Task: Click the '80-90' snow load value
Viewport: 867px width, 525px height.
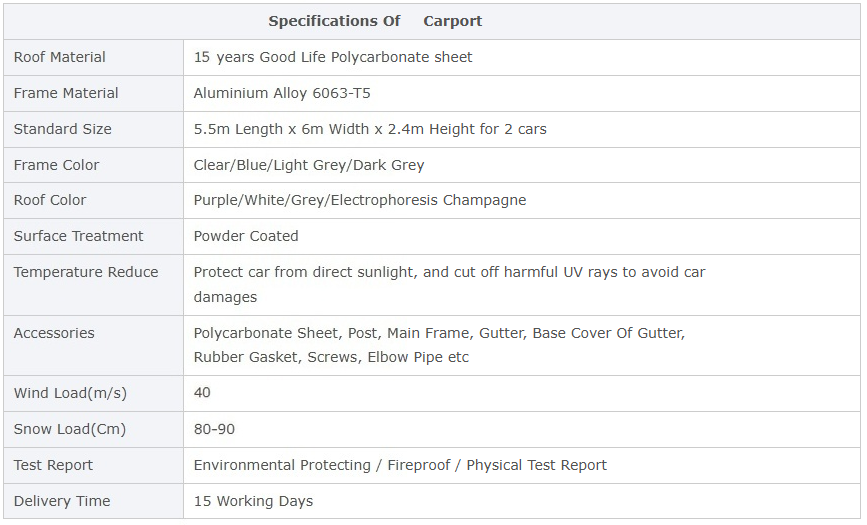Action: pos(215,429)
